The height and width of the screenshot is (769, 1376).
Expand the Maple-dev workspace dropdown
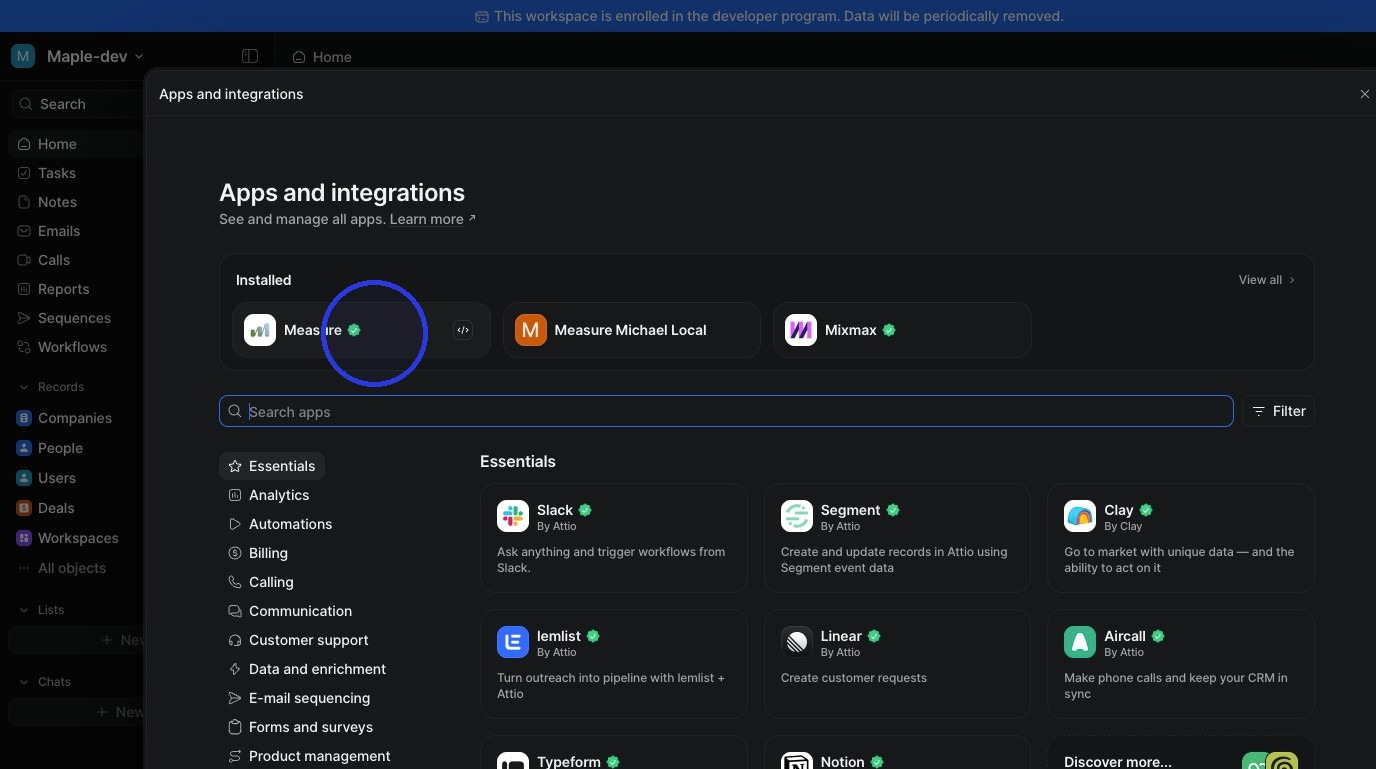tap(139, 57)
